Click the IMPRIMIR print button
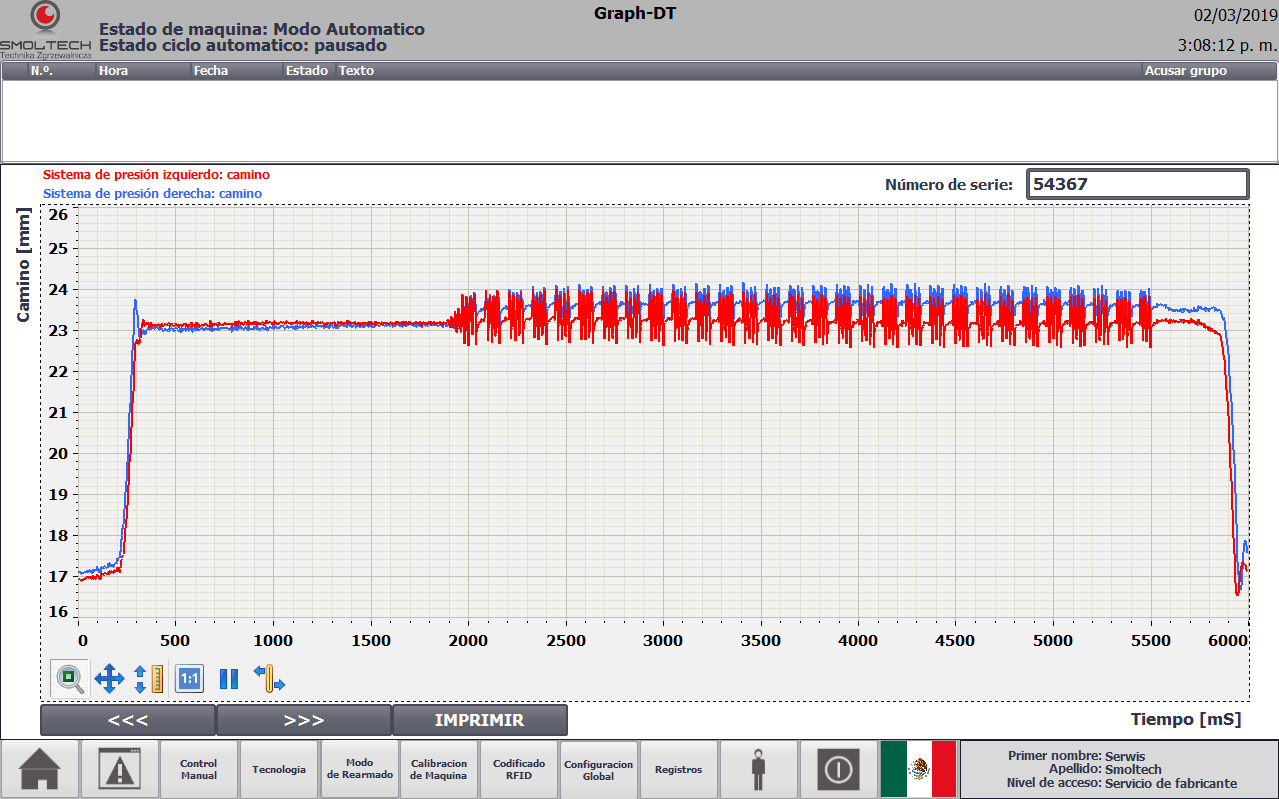 (480, 720)
